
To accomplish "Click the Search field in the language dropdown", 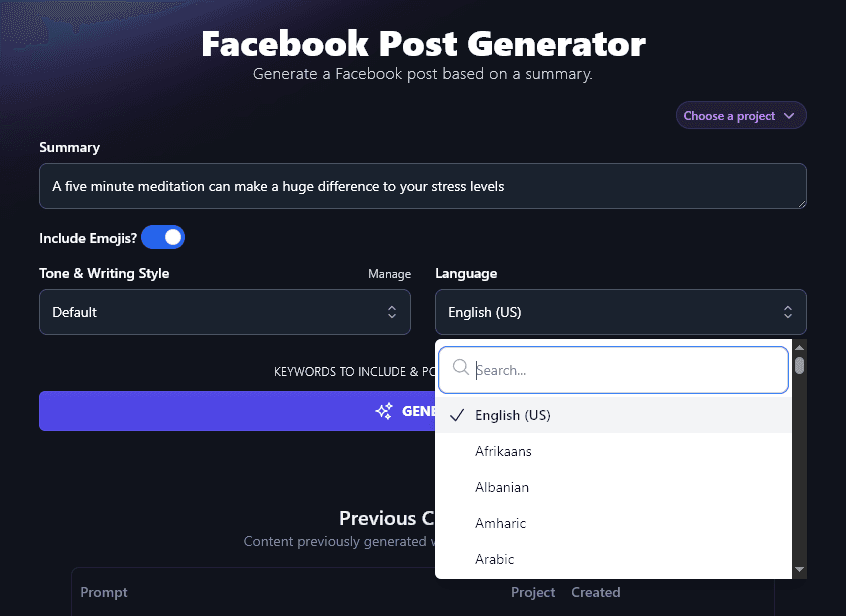I will (x=614, y=368).
